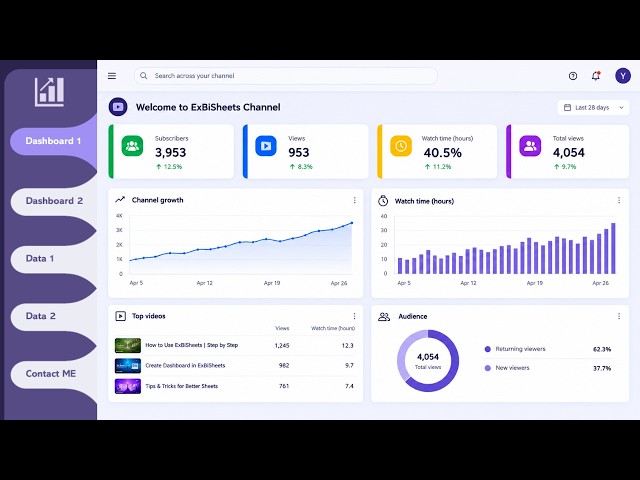Click the 1,245 views value

point(282,345)
